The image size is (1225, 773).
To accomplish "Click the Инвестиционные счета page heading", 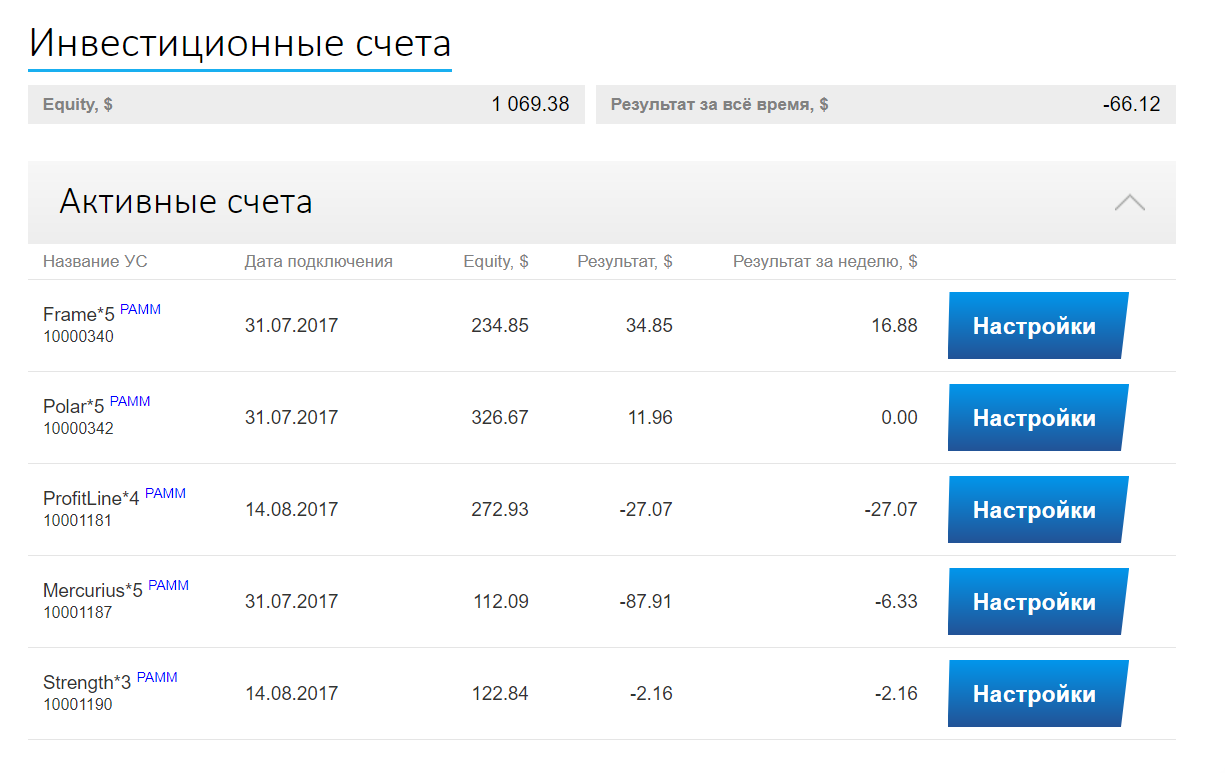I will click(240, 44).
